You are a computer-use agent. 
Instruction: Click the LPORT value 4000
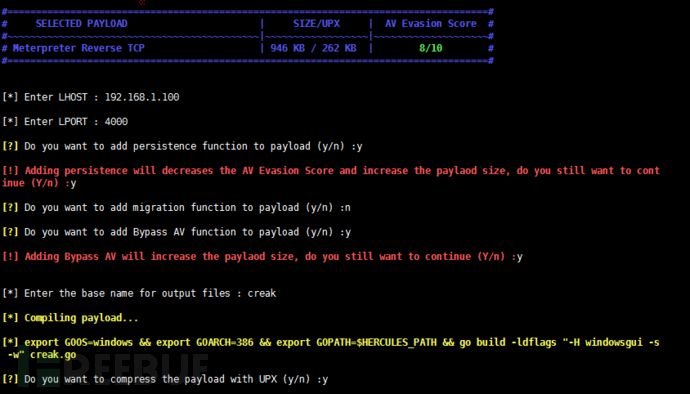pos(116,122)
